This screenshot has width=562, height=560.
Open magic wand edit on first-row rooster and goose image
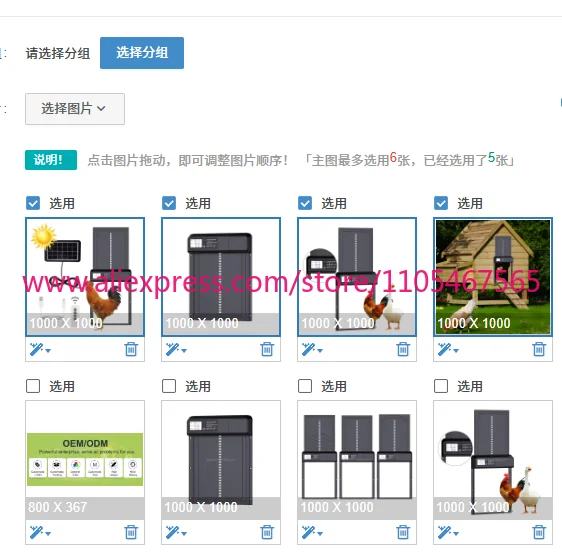point(312,349)
